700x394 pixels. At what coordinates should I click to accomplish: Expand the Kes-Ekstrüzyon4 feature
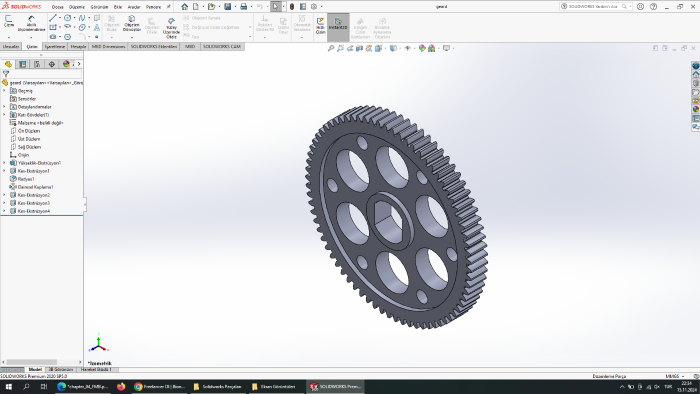click(x=4, y=211)
